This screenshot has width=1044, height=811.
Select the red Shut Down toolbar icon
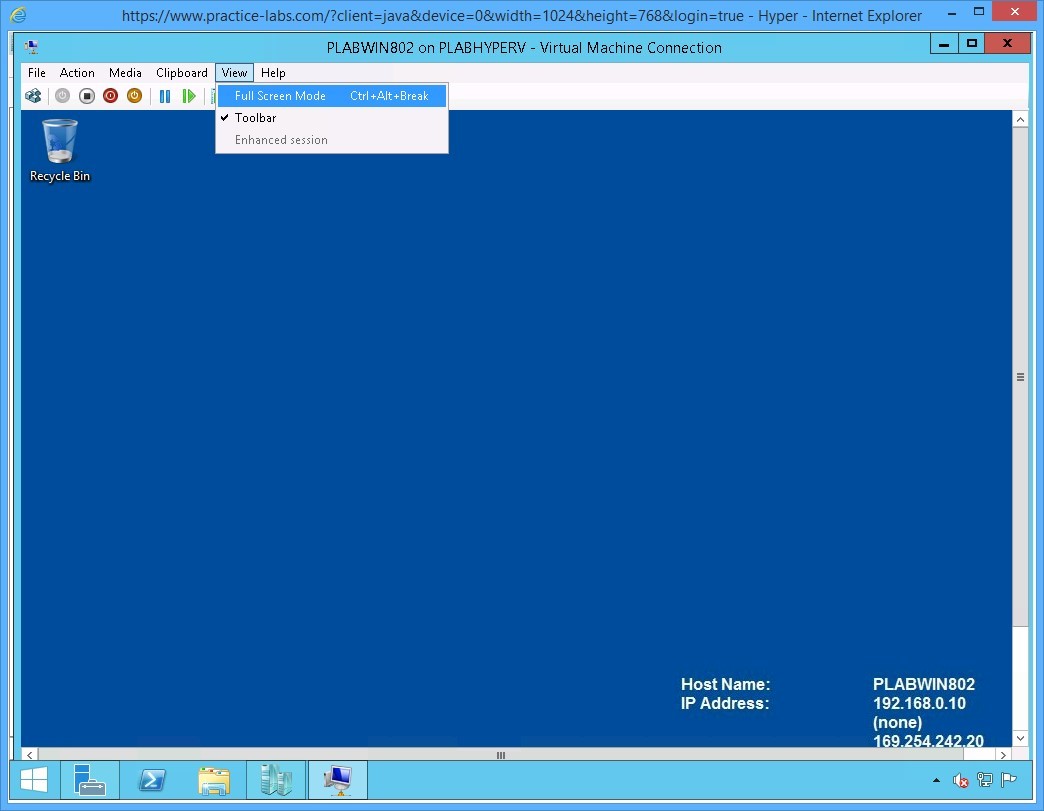[x=110, y=95]
